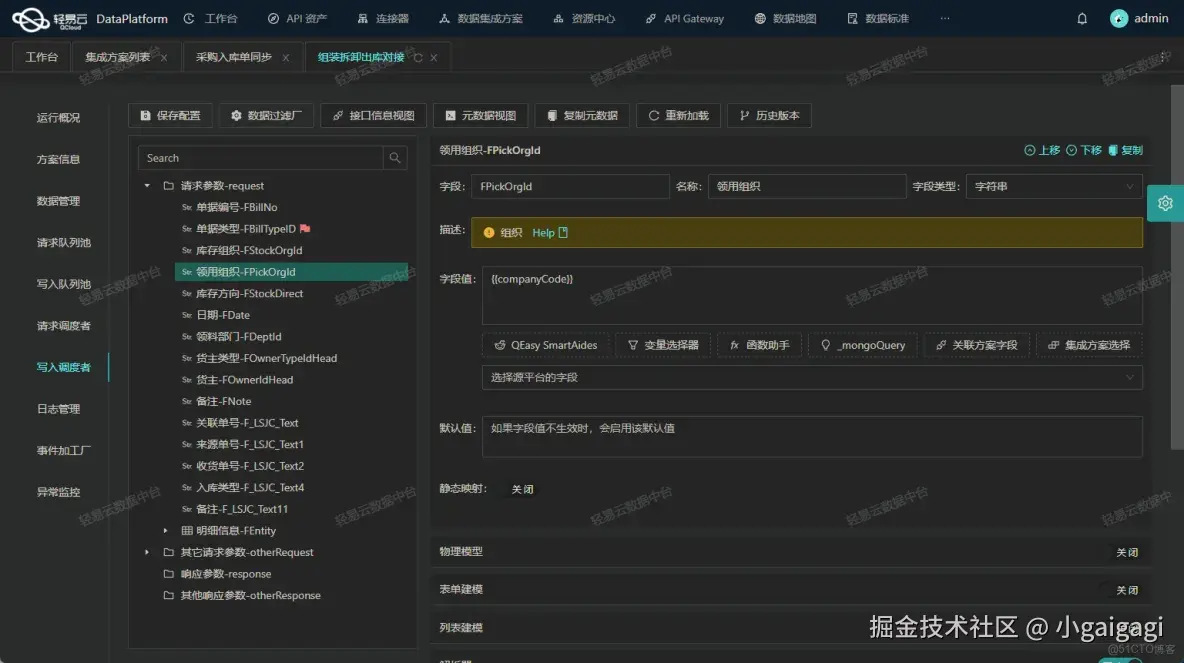The width and height of the screenshot is (1184, 663).
Task: Open 历史版本 history versions
Action: tap(769, 116)
